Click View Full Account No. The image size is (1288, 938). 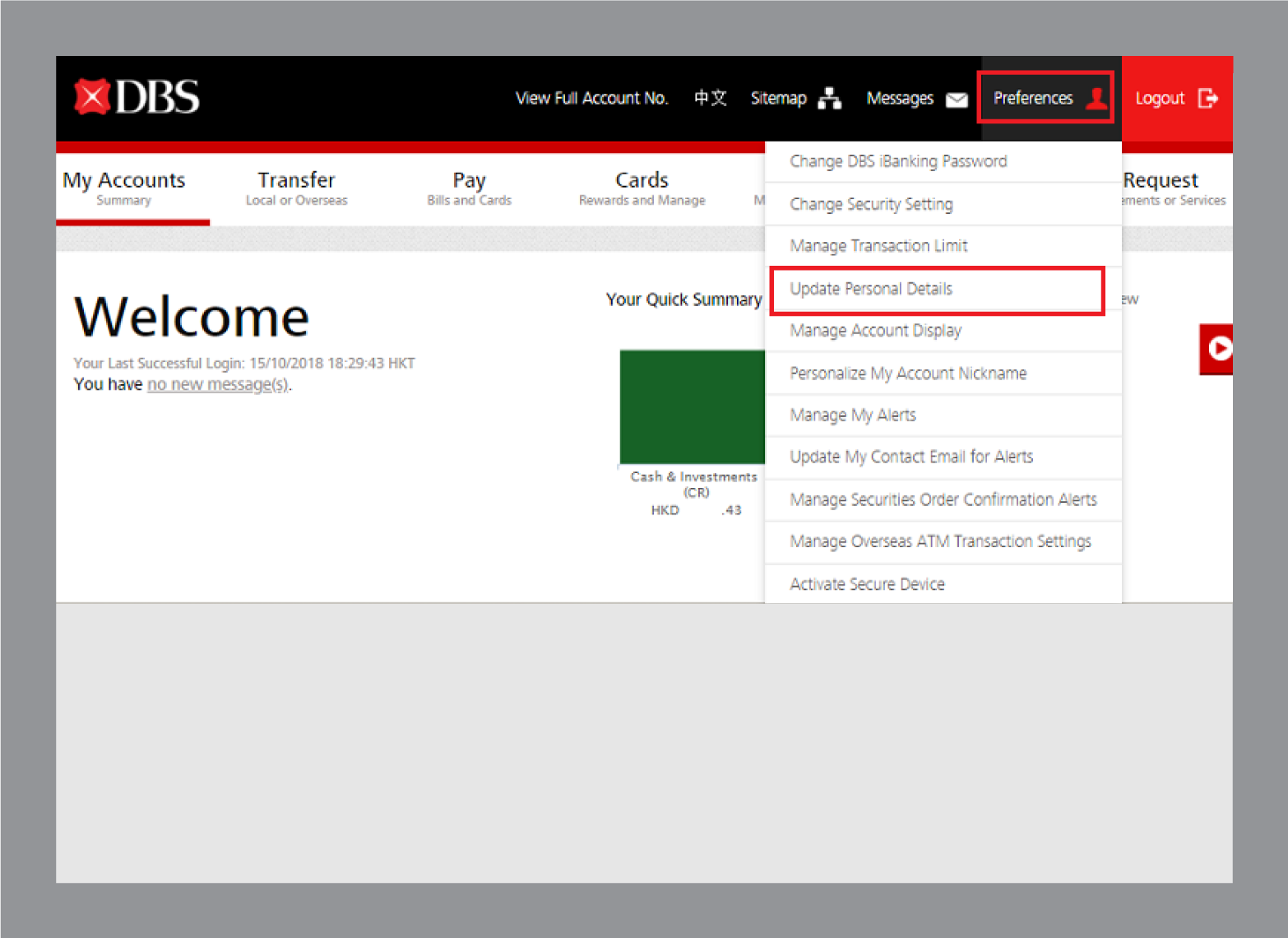point(591,98)
